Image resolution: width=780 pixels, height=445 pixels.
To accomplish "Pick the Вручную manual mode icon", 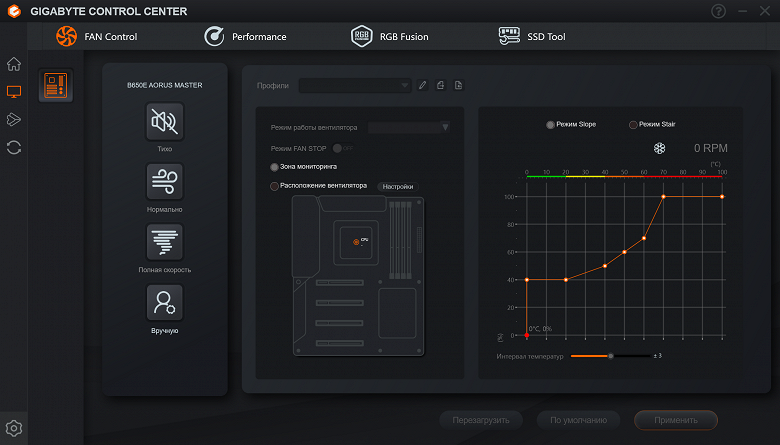I will [164, 301].
